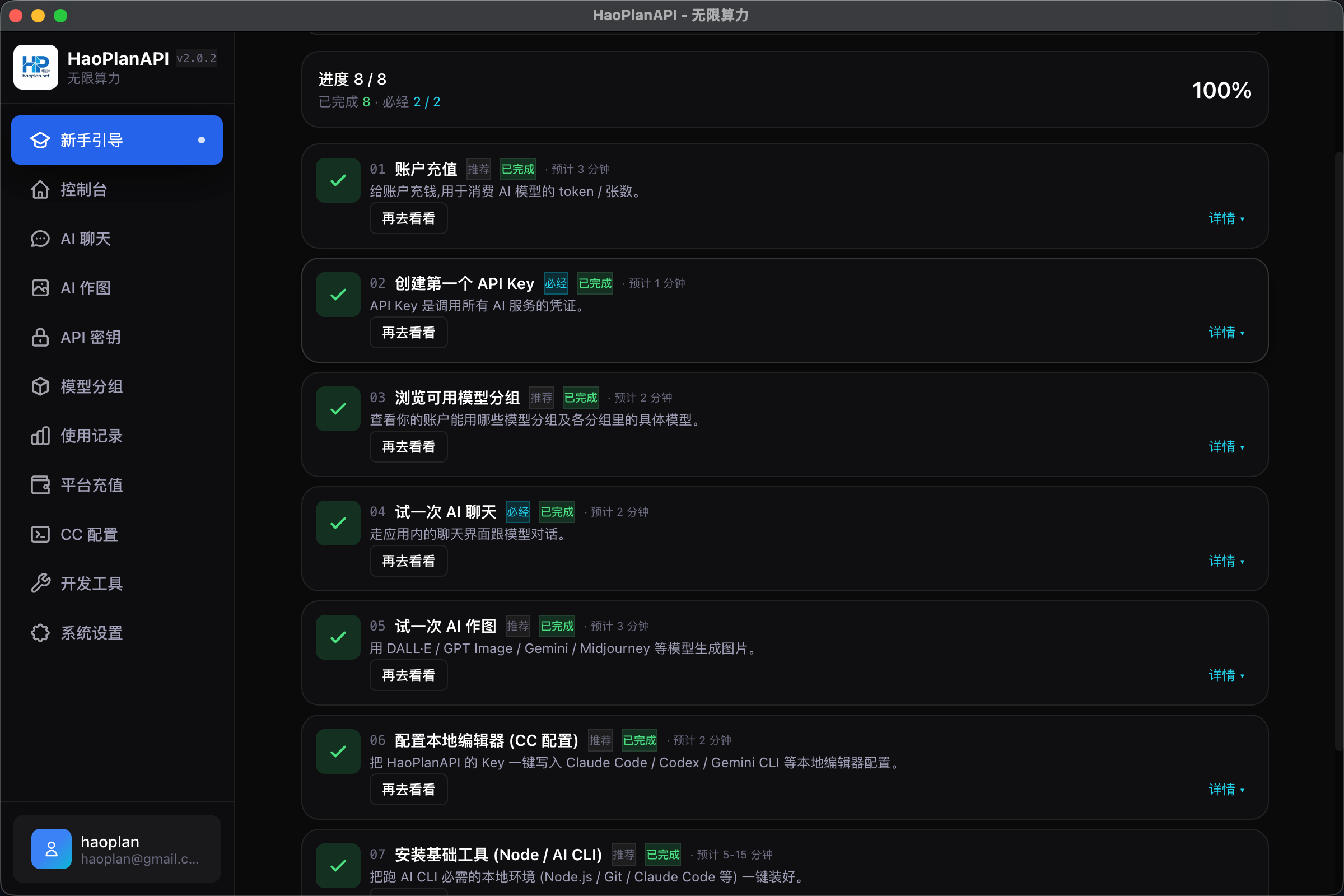Click the house icon beside 控制台

click(40, 189)
